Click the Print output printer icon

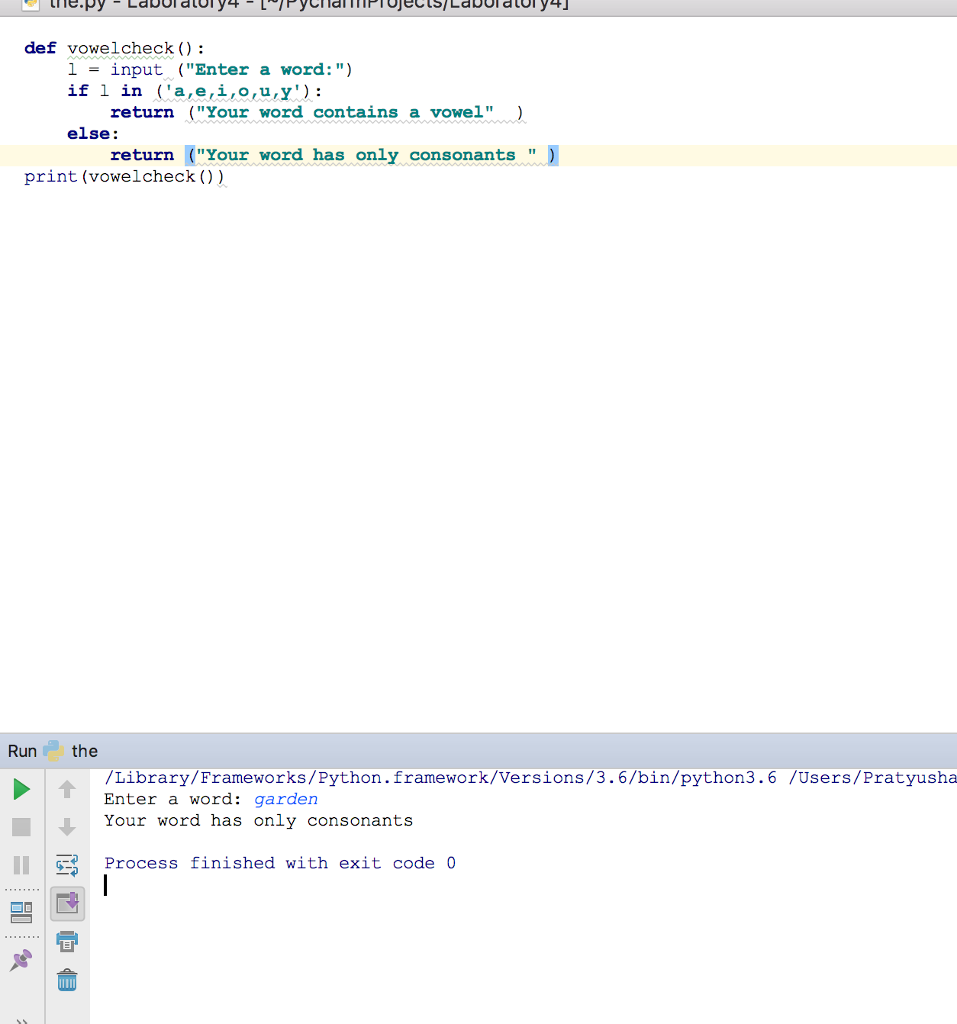click(x=67, y=942)
